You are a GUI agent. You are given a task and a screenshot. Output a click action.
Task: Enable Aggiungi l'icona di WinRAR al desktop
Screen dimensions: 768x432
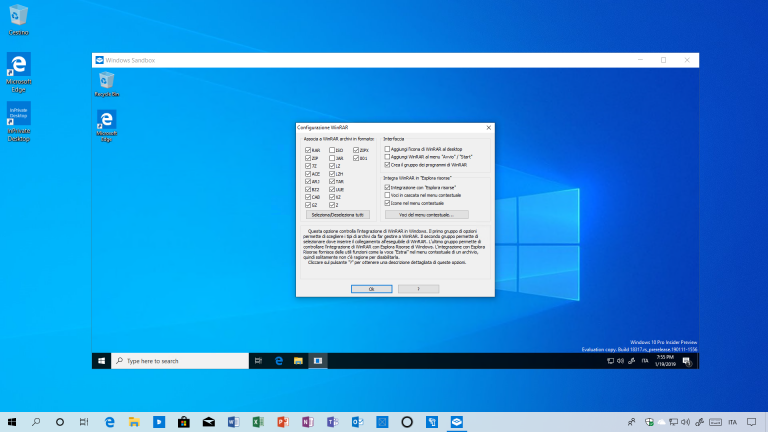click(387, 149)
